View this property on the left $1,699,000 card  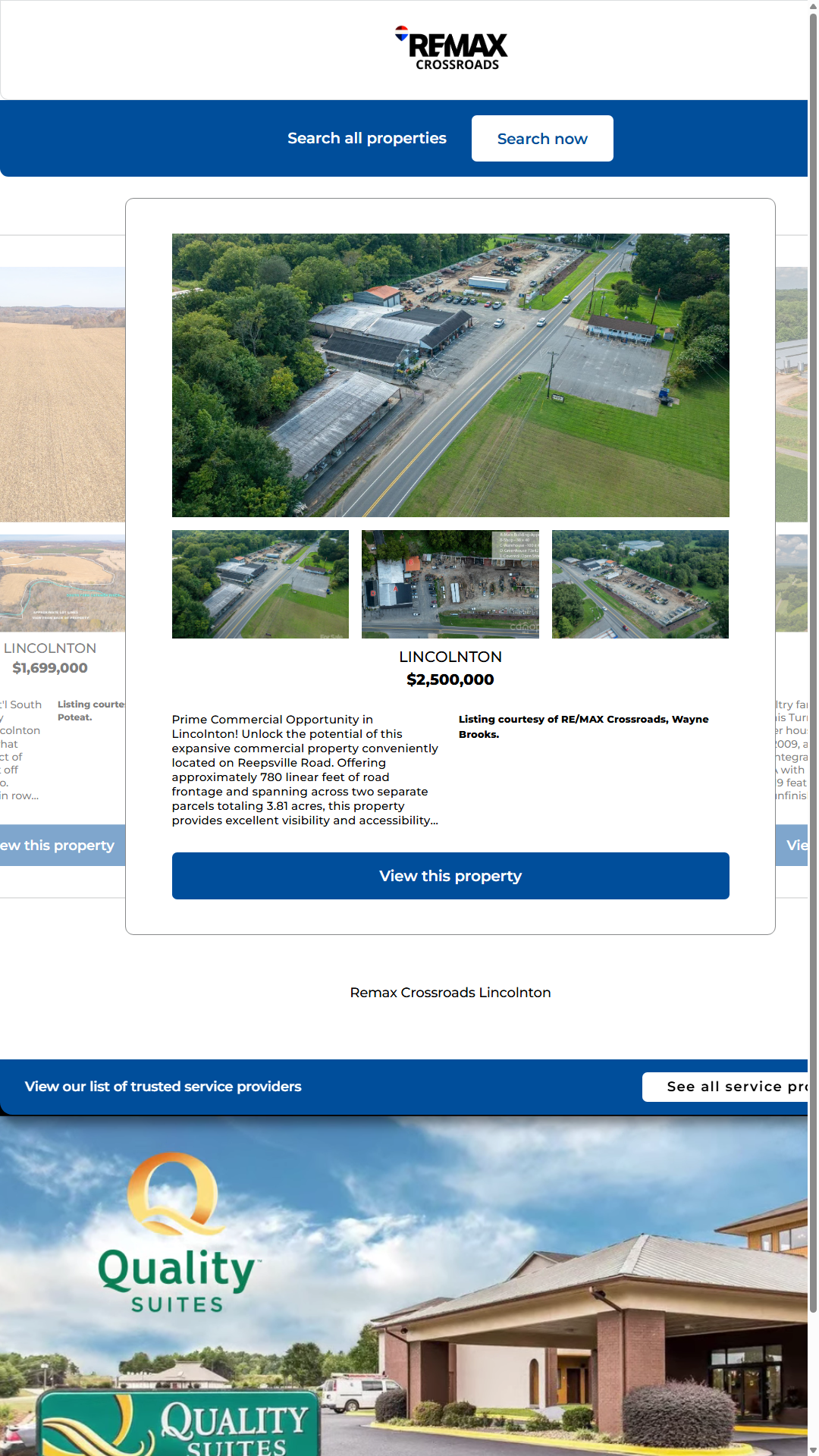point(62,846)
